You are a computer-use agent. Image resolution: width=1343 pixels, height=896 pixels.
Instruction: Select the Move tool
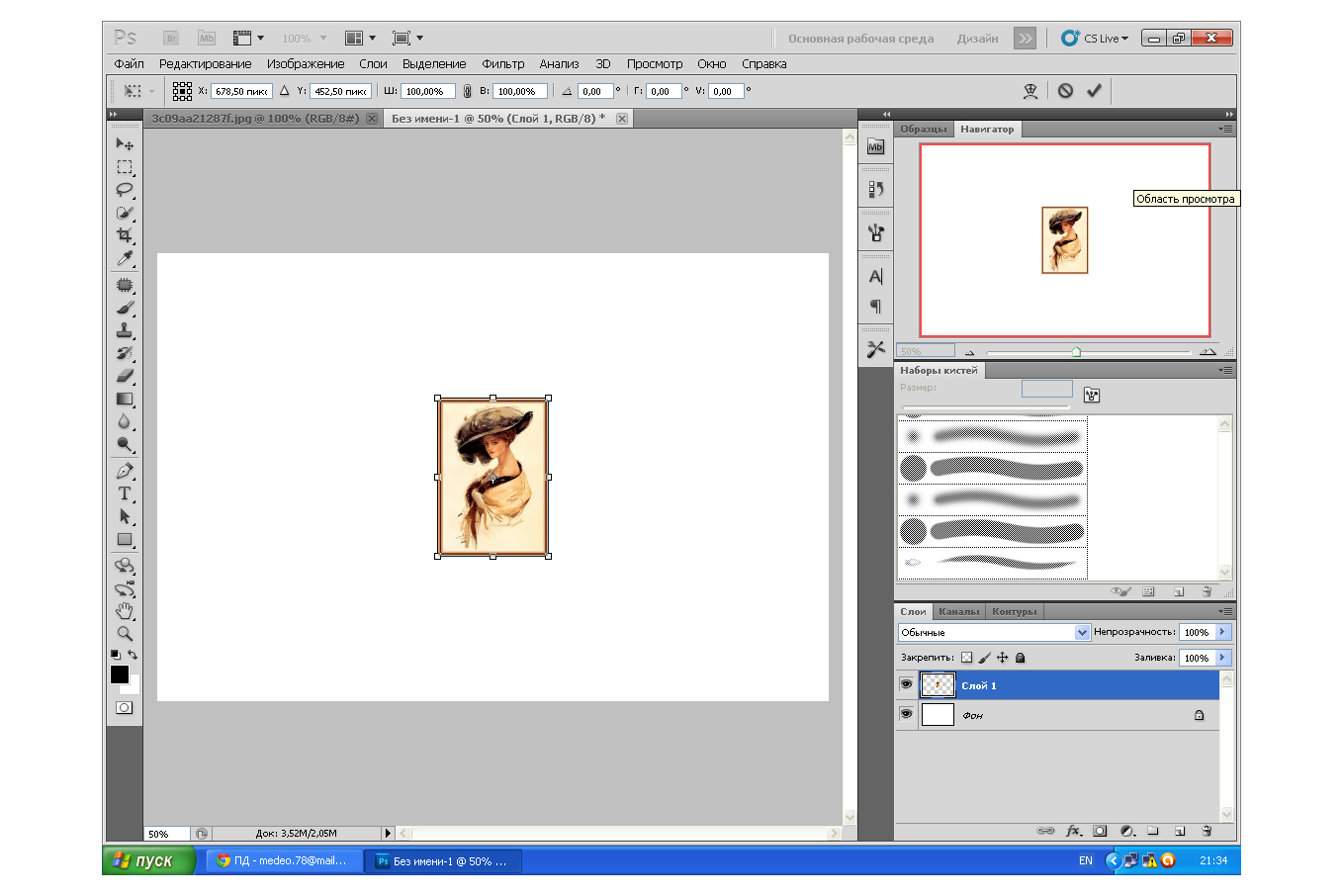pos(125,144)
